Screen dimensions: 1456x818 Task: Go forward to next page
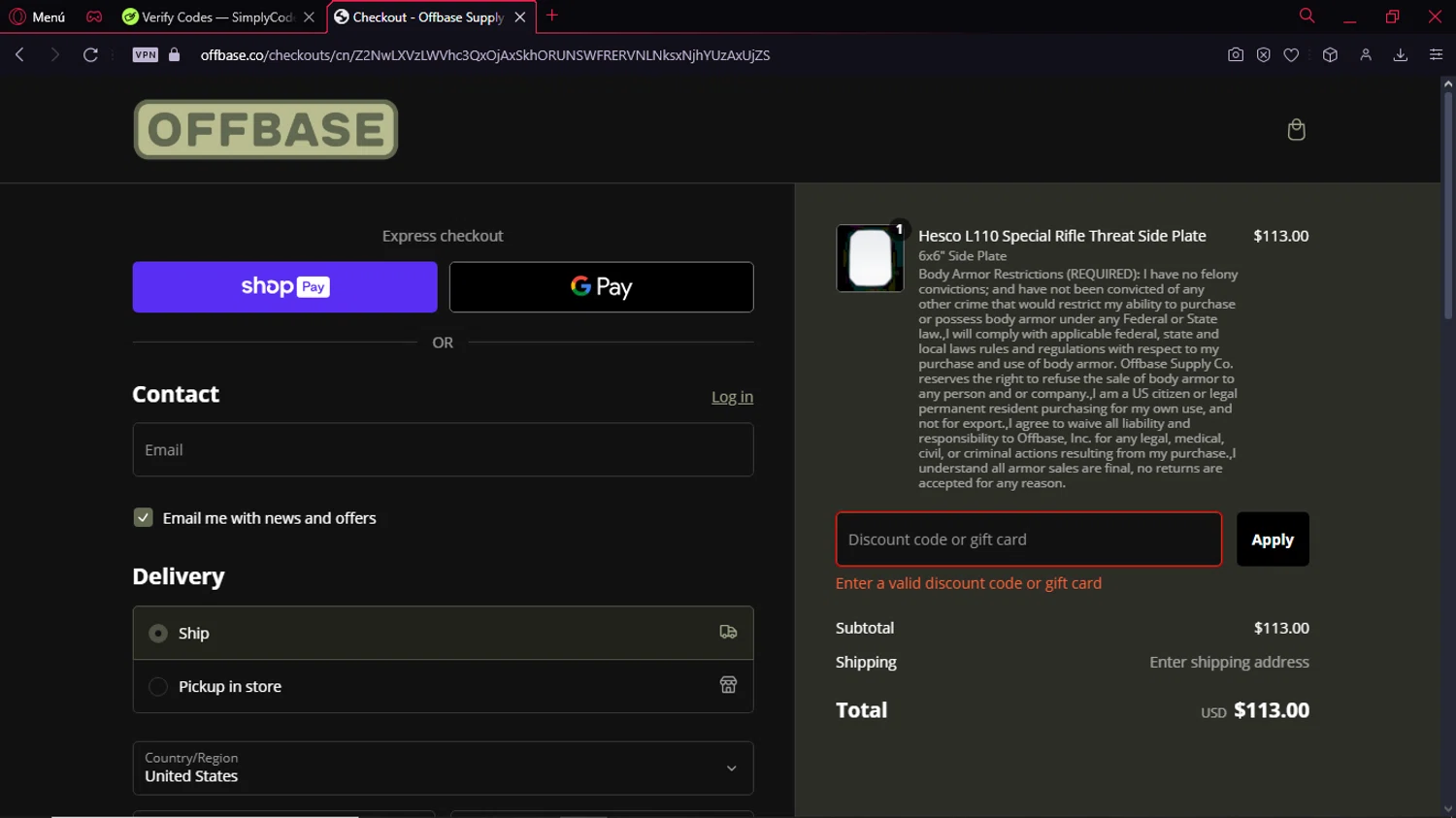point(55,55)
